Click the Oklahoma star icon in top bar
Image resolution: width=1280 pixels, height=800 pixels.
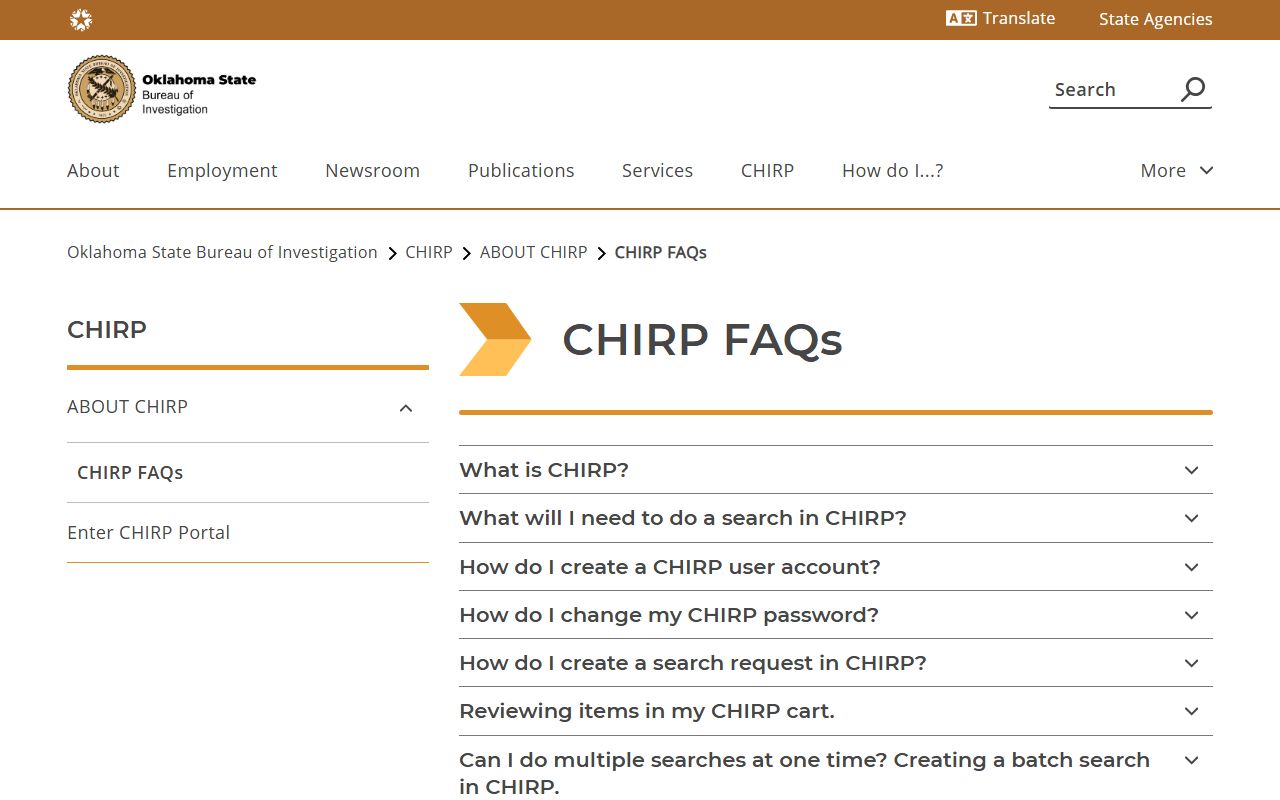coord(81,20)
